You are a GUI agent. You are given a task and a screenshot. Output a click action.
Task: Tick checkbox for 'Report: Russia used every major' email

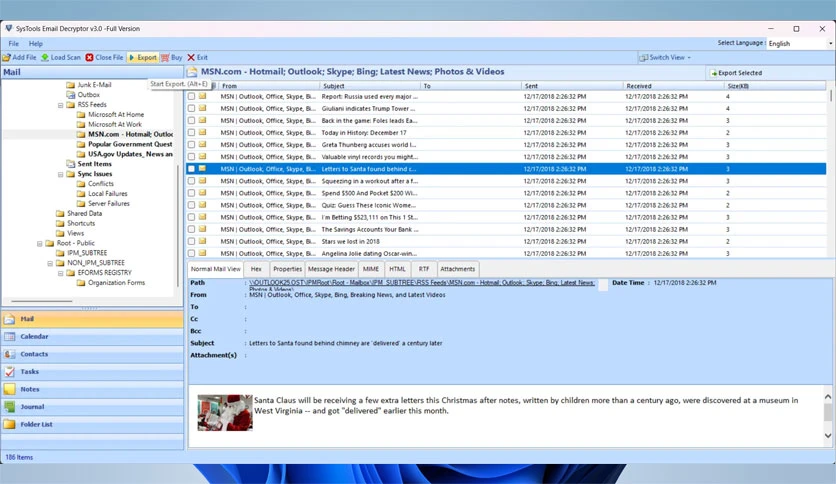tap(191, 96)
